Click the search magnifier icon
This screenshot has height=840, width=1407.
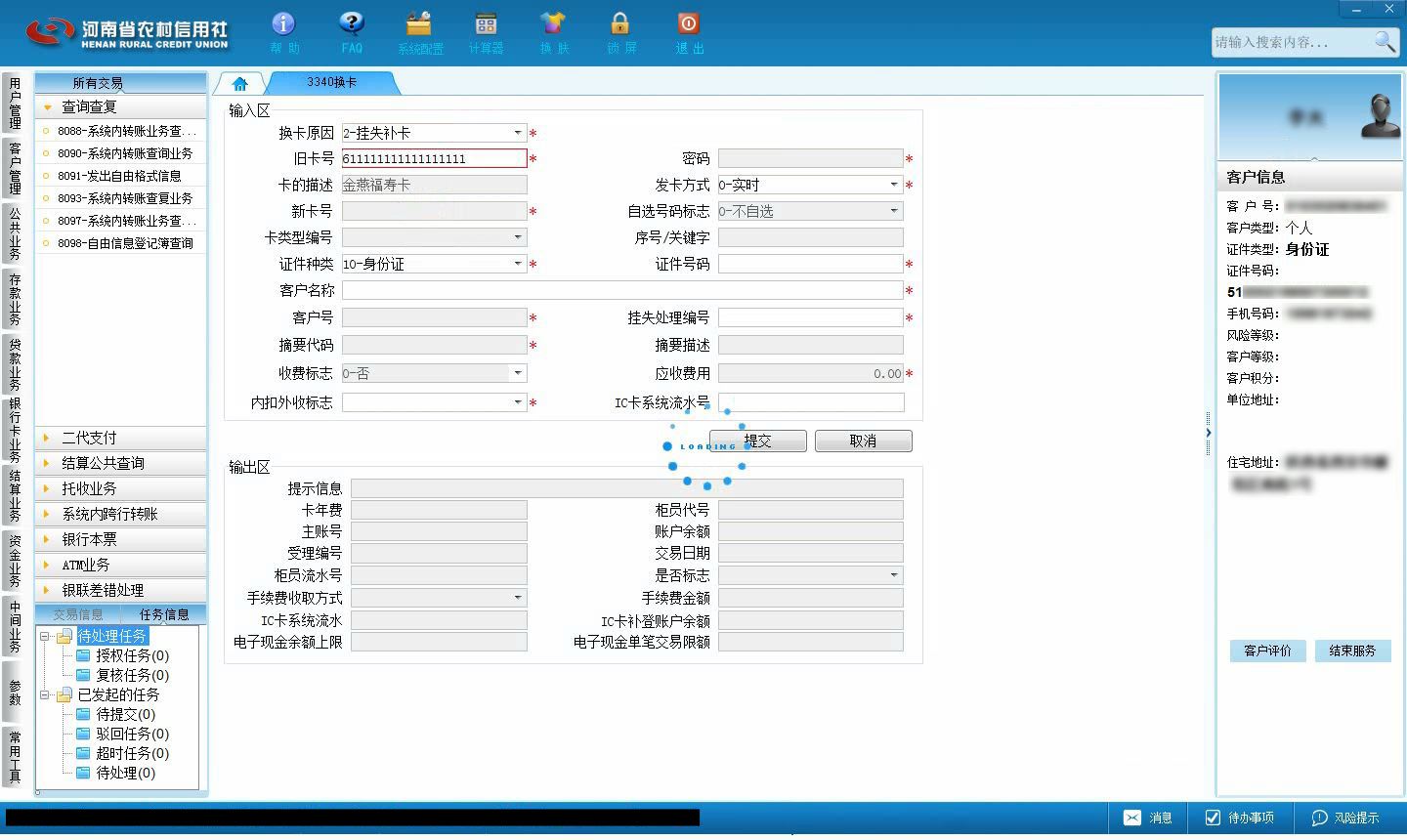pyautogui.click(x=1385, y=41)
